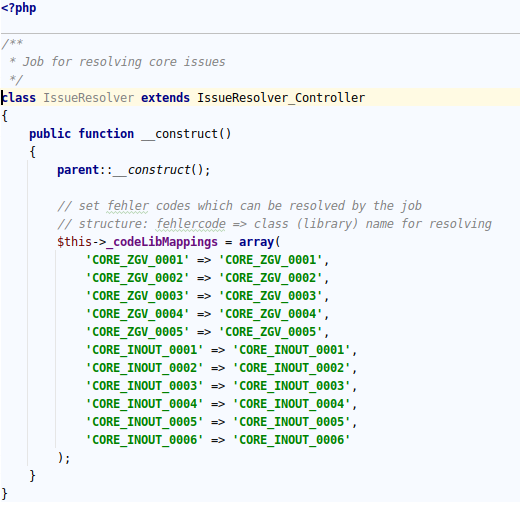Click the 'CORE_ZGV_0005' array key
The width and height of the screenshot is (520, 520).
point(138,332)
